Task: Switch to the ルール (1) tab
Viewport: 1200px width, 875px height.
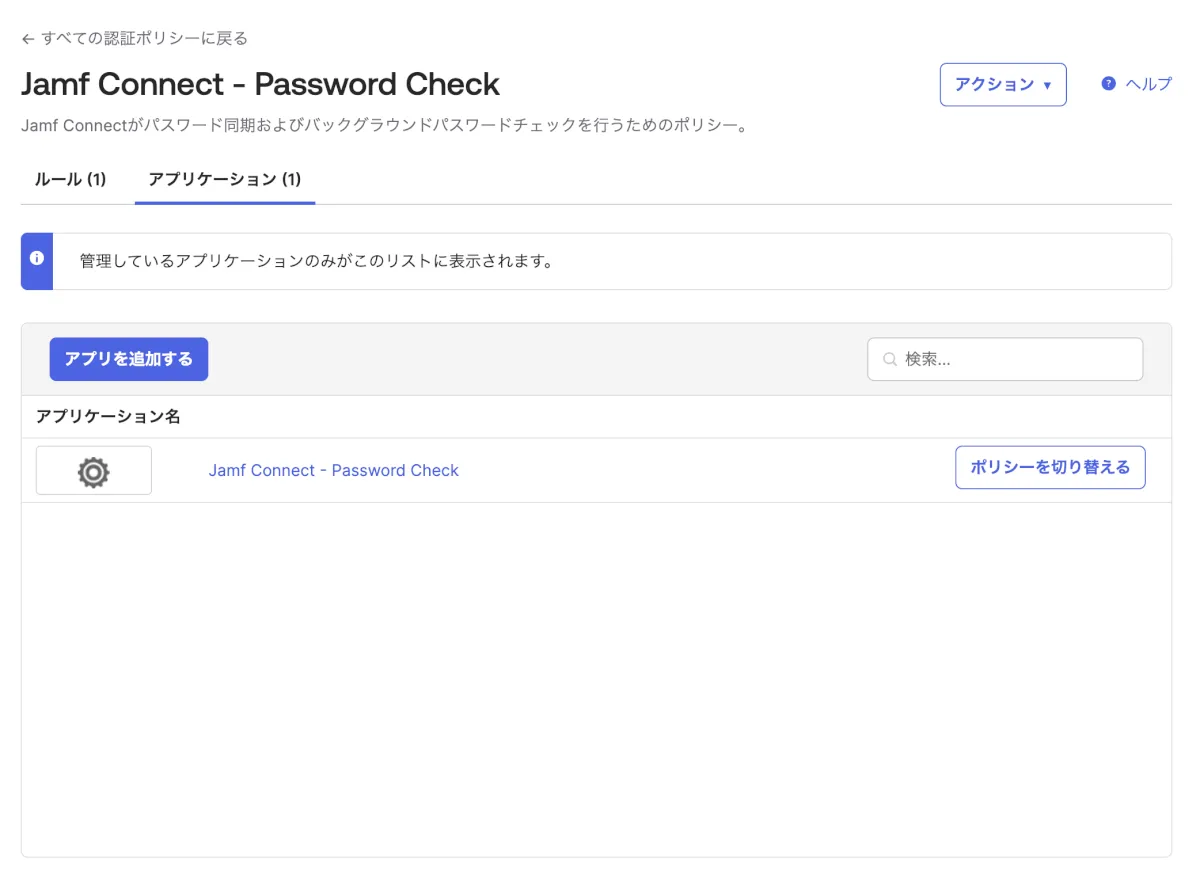Action: tap(70, 180)
